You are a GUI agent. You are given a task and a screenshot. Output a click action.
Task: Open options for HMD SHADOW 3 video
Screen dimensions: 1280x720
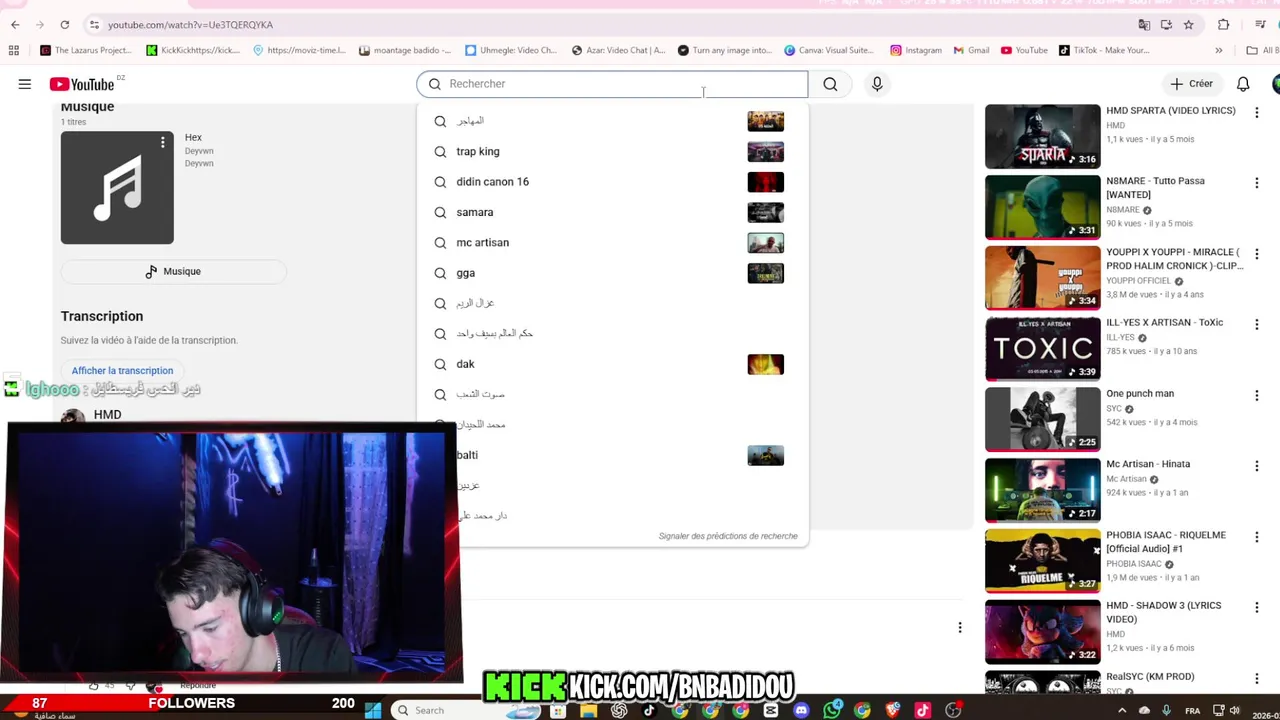pos(1256,608)
